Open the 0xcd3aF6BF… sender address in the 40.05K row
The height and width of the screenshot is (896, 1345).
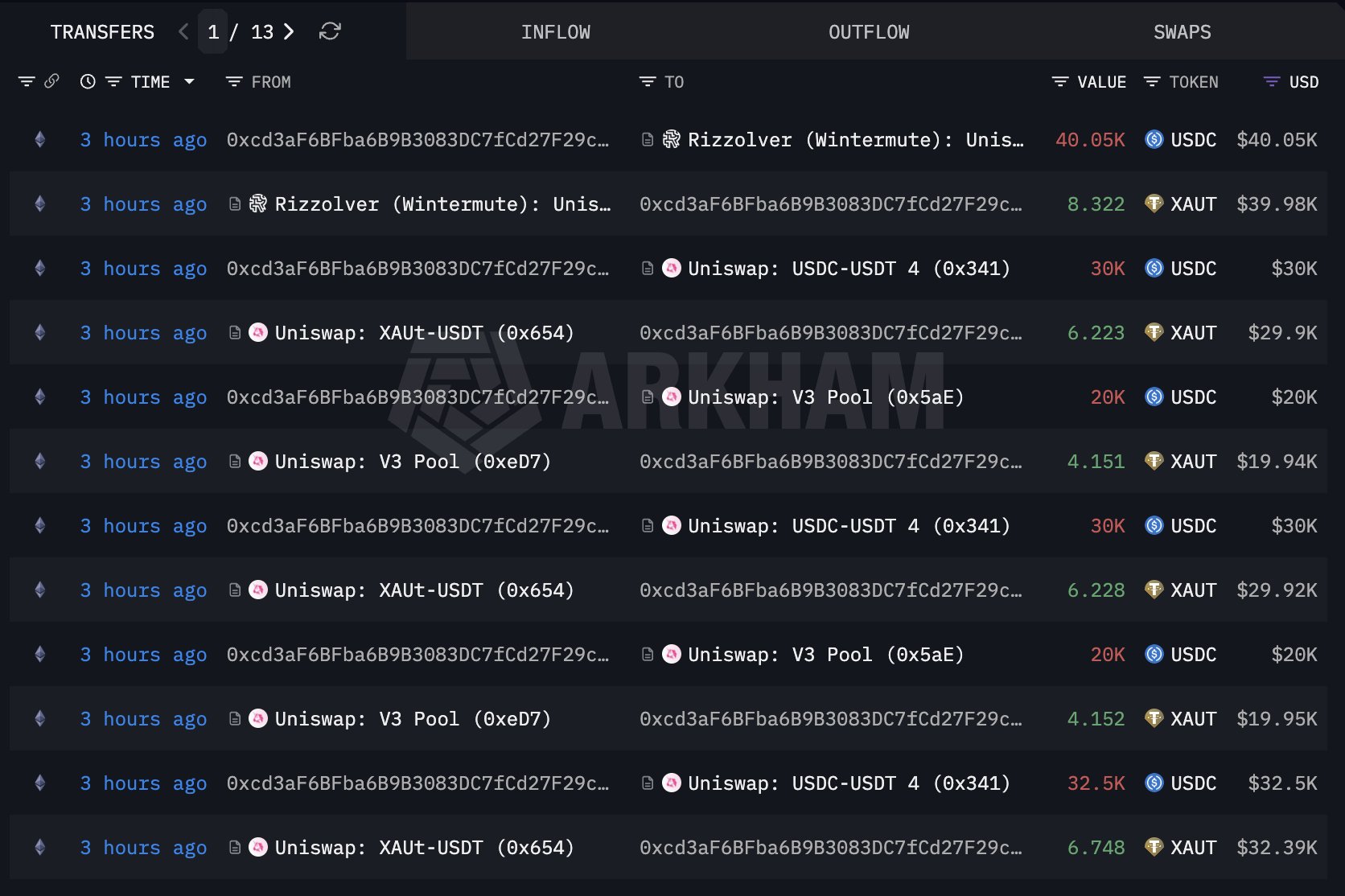417,140
